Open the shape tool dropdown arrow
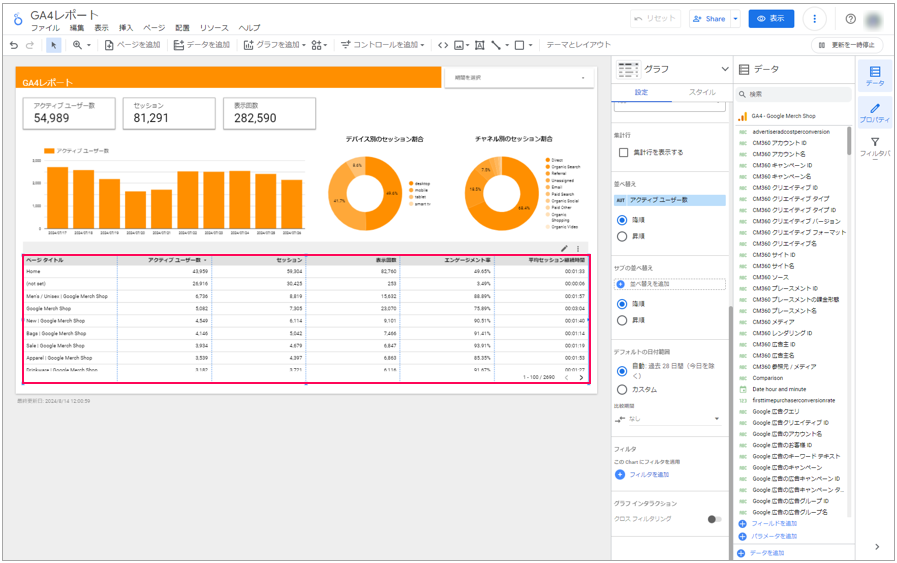897x563 pixels. [530, 45]
